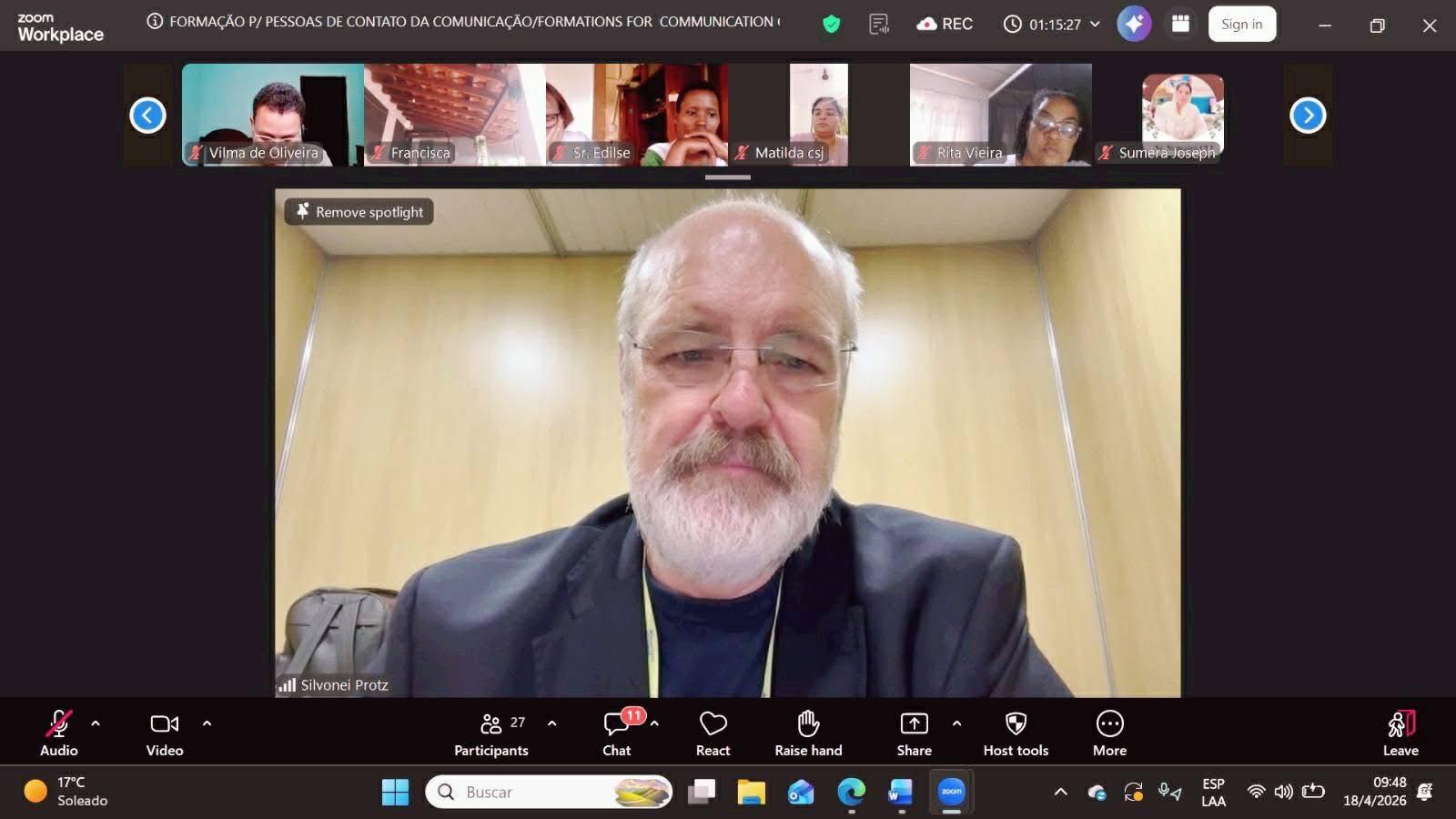Open the React heart icon
The width and height of the screenshot is (1456, 819).
tap(713, 732)
